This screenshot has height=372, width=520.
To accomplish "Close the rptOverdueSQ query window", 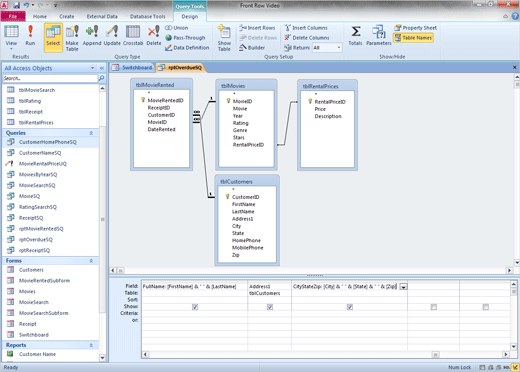I will 515,67.
